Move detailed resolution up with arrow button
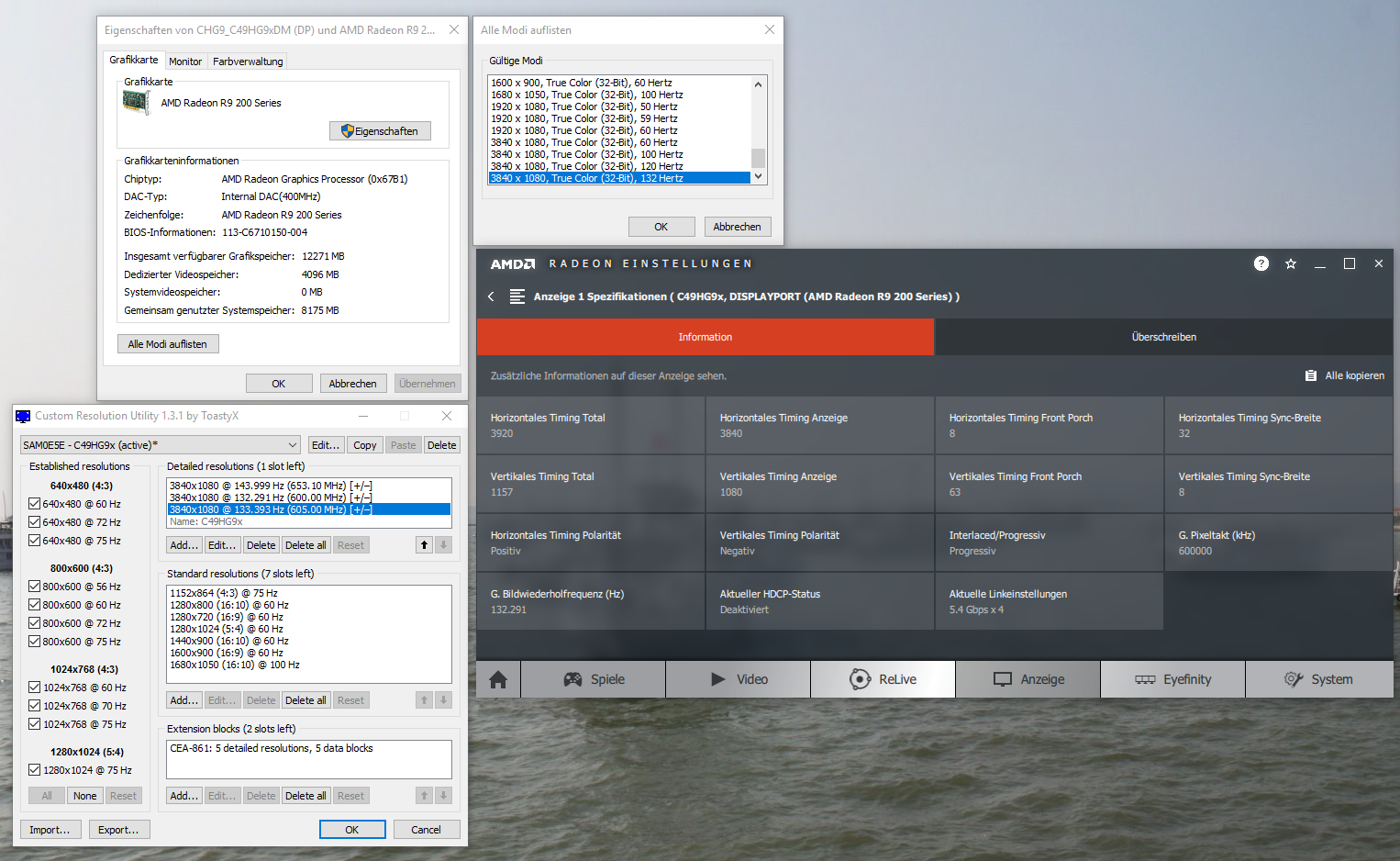The height and width of the screenshot is (861, 1400). [x=424, y=545]
